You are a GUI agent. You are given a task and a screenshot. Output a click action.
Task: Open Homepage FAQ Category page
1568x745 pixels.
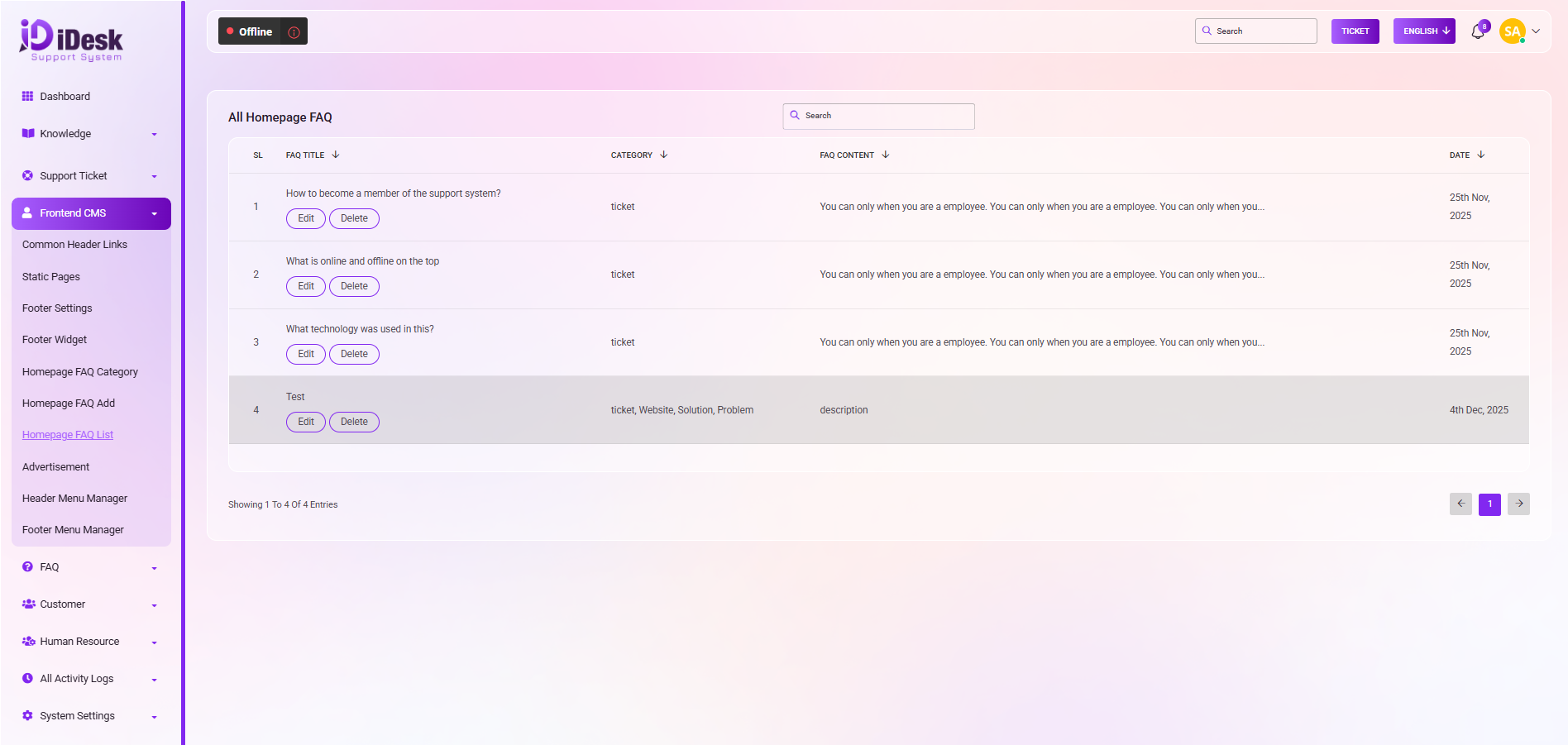pyautogui.click(x=80, y=372)
